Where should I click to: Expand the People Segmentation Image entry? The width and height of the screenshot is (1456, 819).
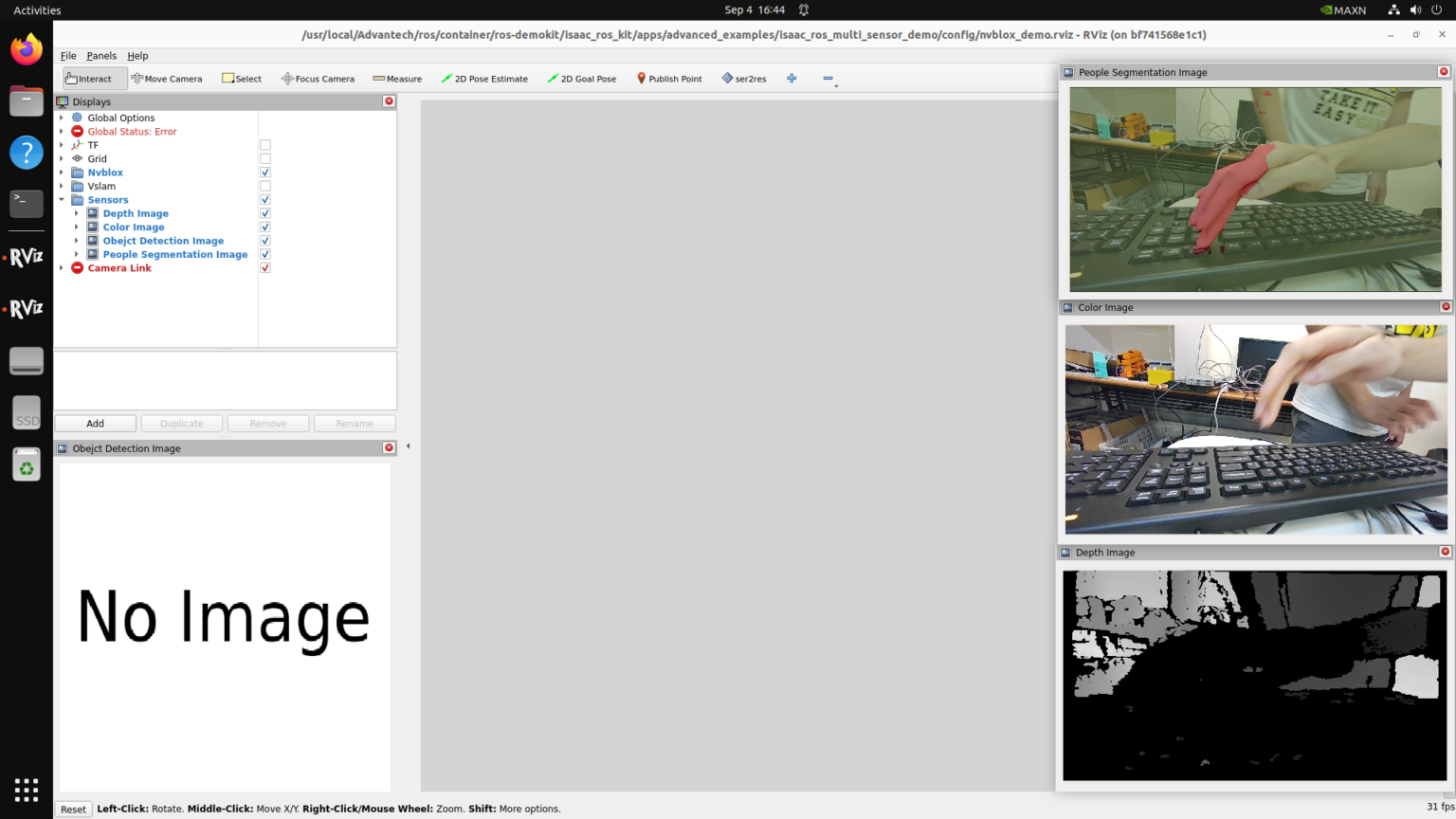(x=77, y=255)
